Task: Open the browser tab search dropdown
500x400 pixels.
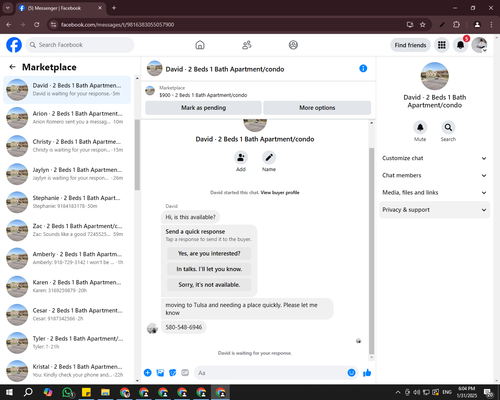Action: (8, 8)
